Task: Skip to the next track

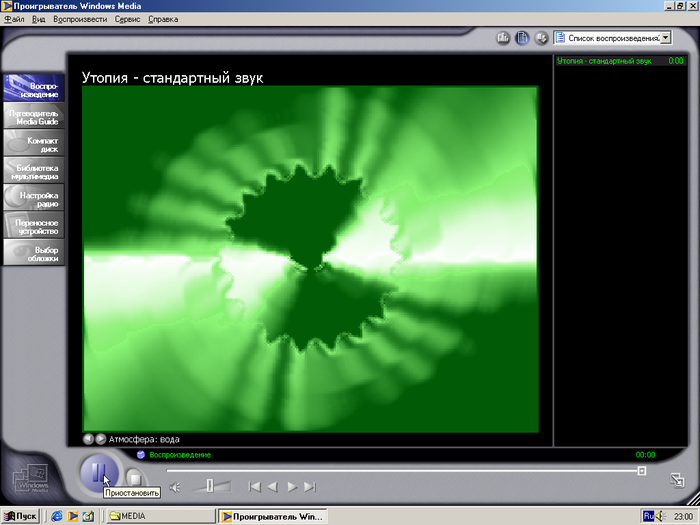Action: 310,487
